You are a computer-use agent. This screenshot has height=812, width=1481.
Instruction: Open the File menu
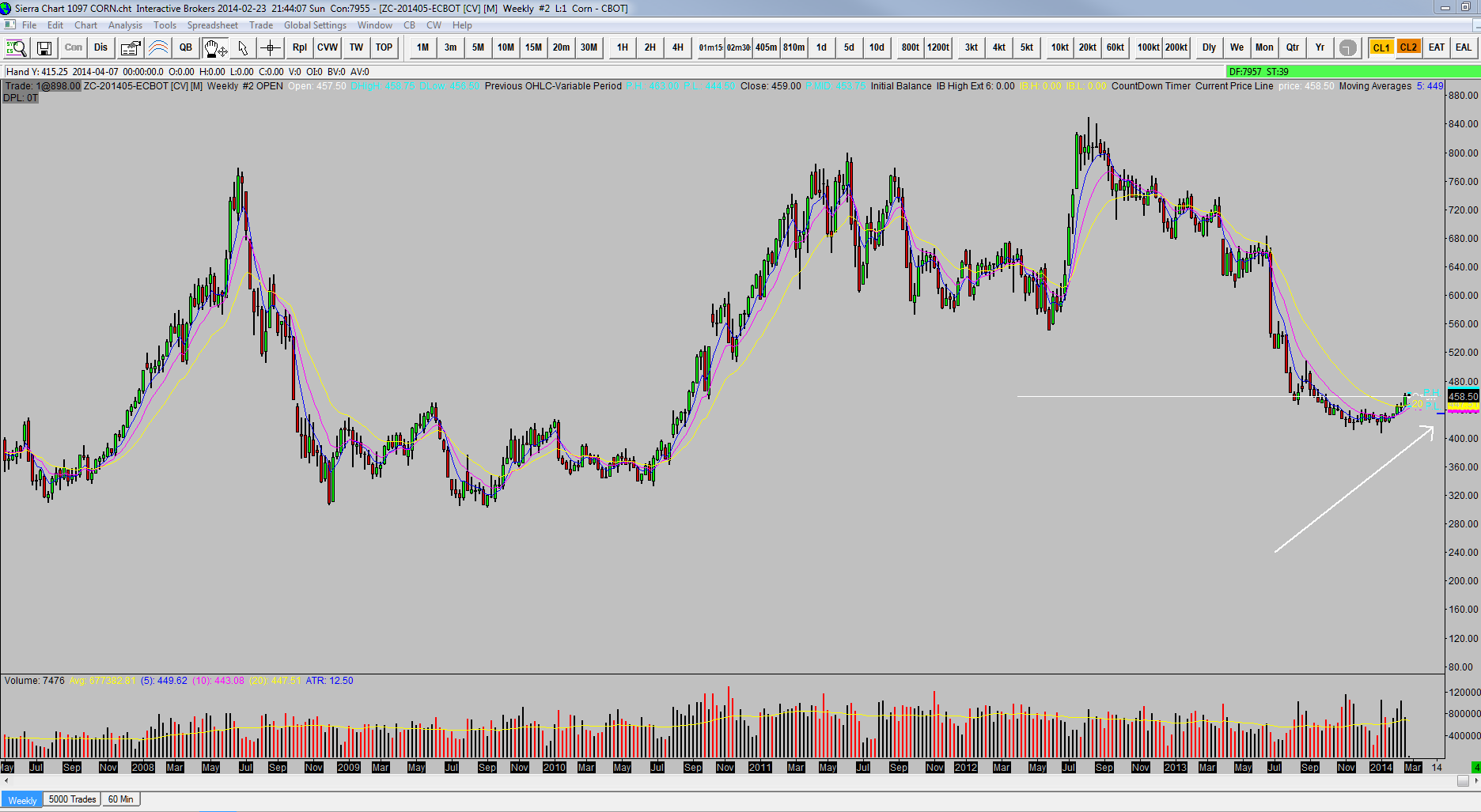pyautogui.click(x=29, y=25)
